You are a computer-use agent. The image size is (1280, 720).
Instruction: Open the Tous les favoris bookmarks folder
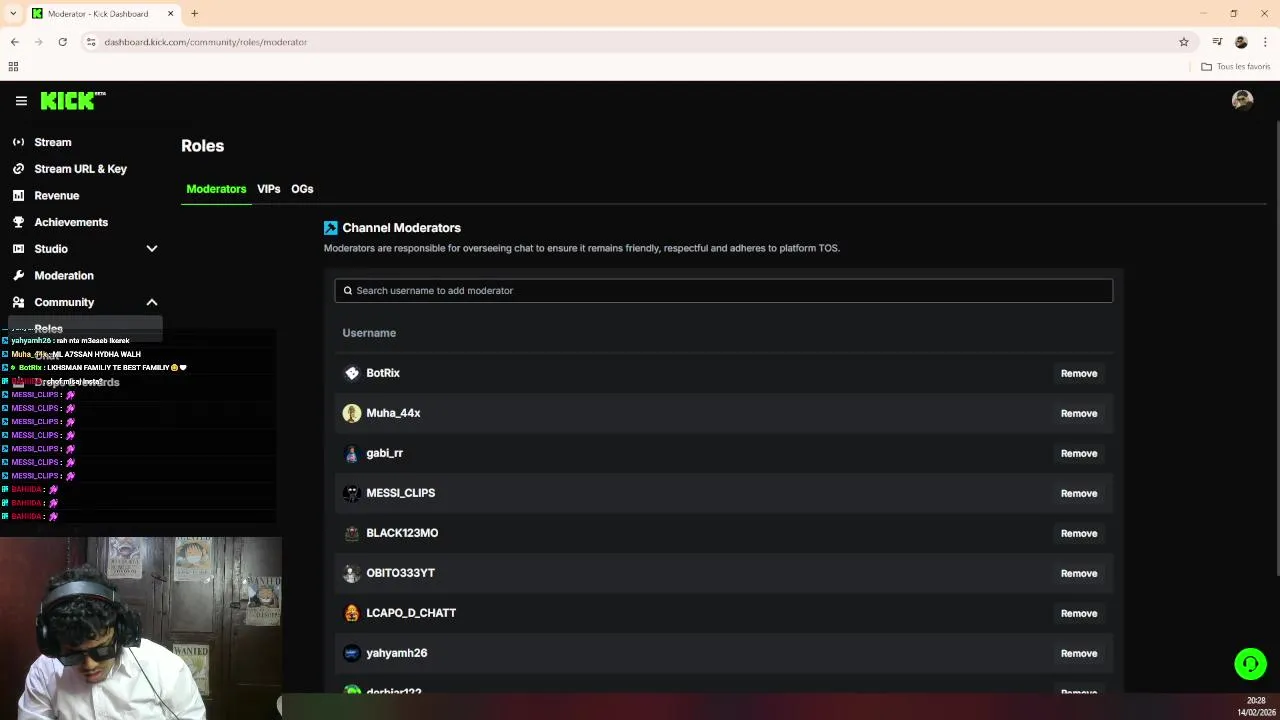pyautogui.click(x=1236, y=67)
